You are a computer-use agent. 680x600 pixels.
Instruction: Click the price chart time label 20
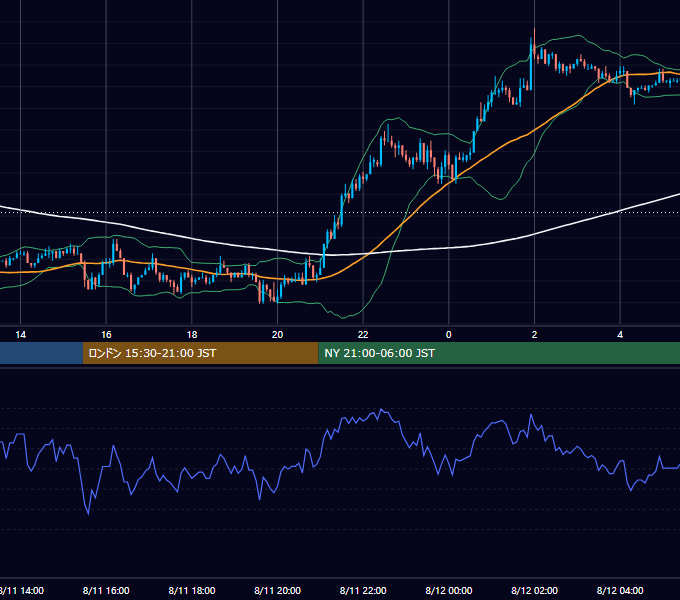[278, 335]
